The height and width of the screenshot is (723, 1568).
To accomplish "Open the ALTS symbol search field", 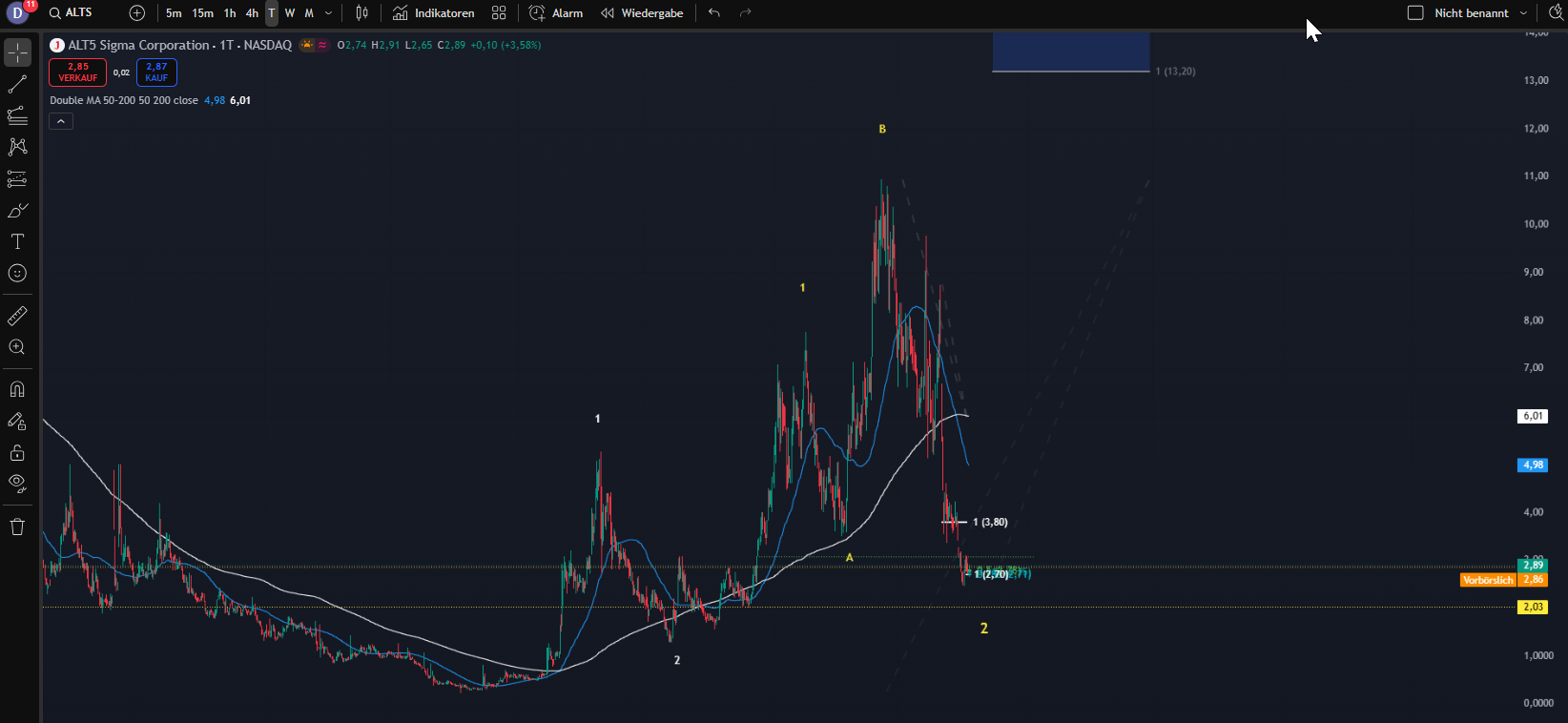I will click(72, 13).
